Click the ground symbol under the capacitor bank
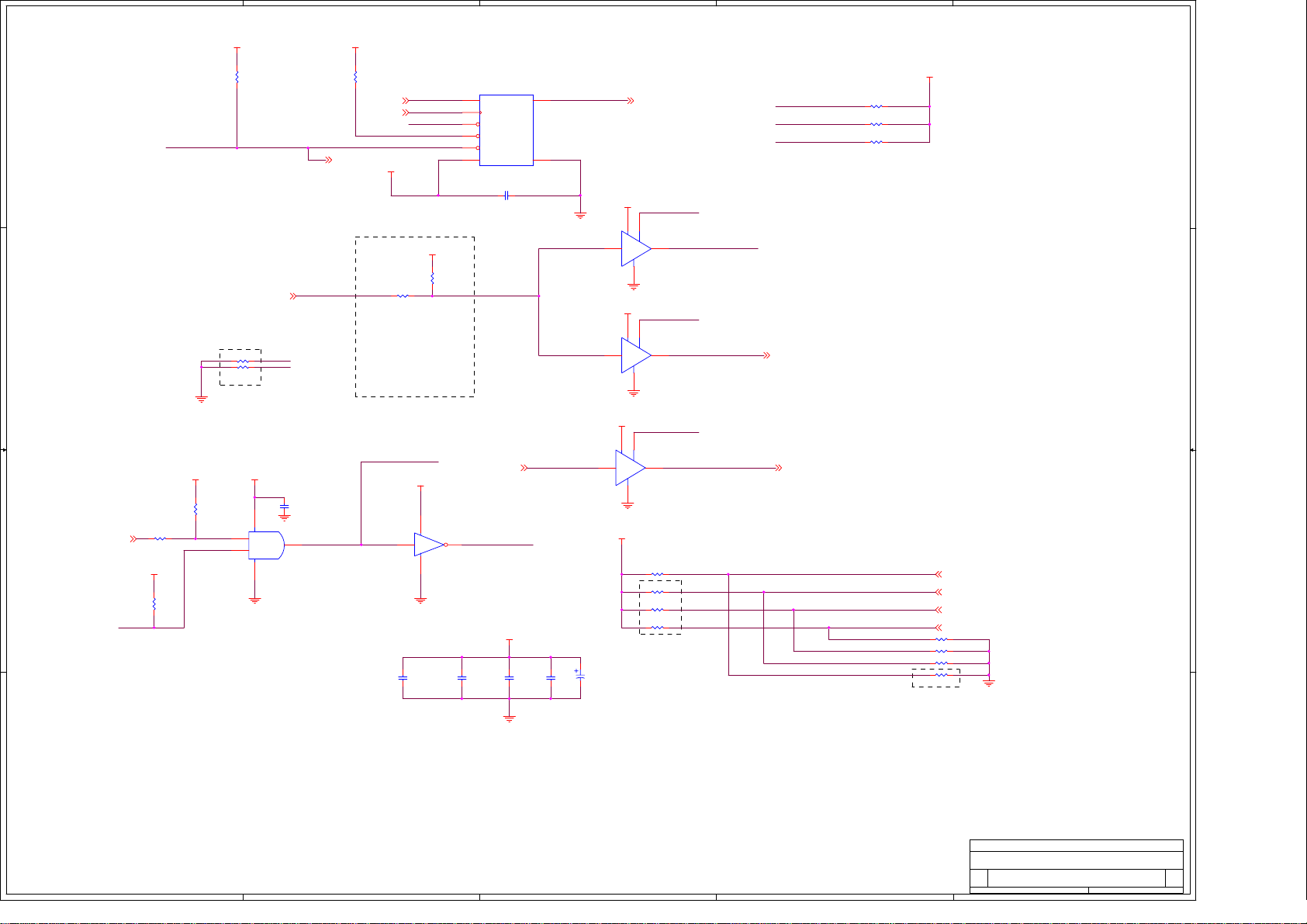1307x924 pixels. (510, 719)
